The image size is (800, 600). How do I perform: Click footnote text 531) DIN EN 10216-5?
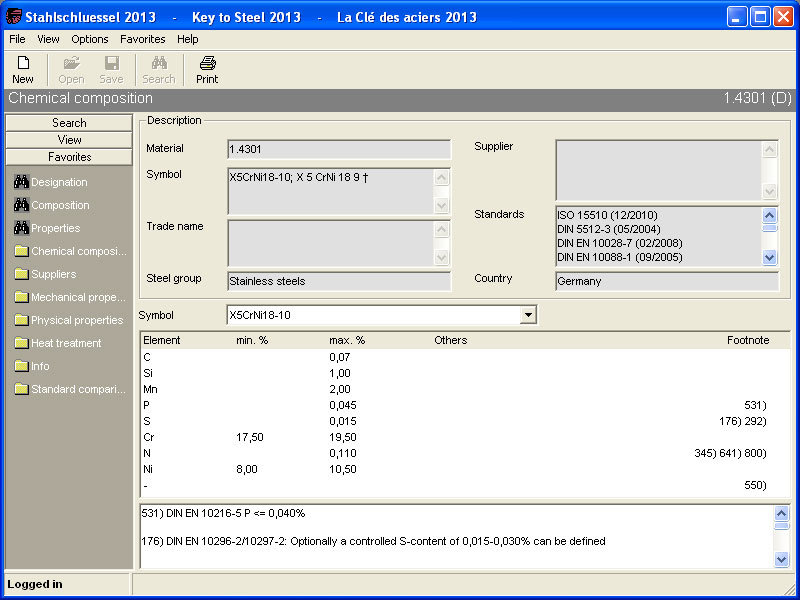click(223, 513)
